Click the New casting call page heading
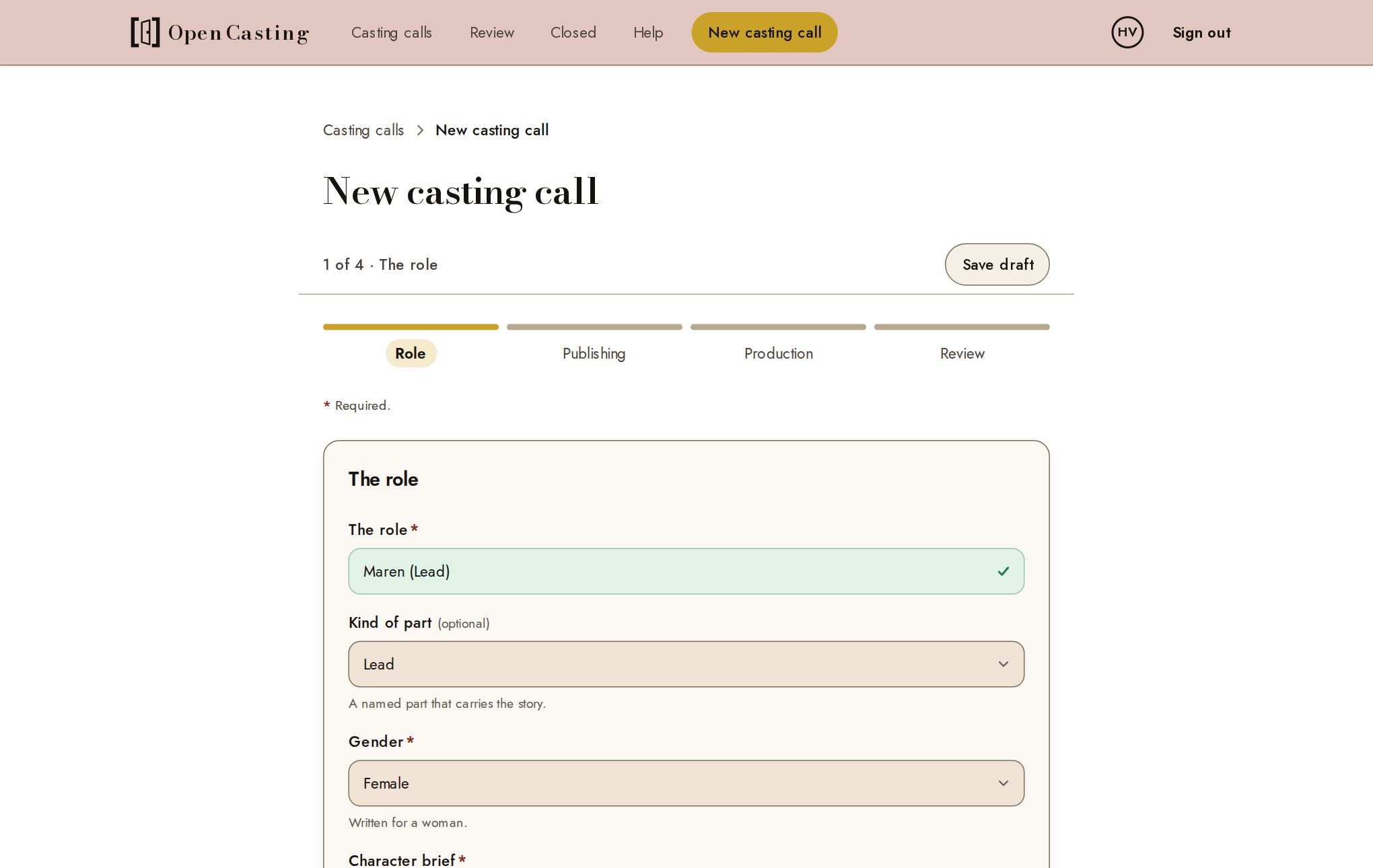The width and height of the screenshot is (1373, 868). (460, 192)
